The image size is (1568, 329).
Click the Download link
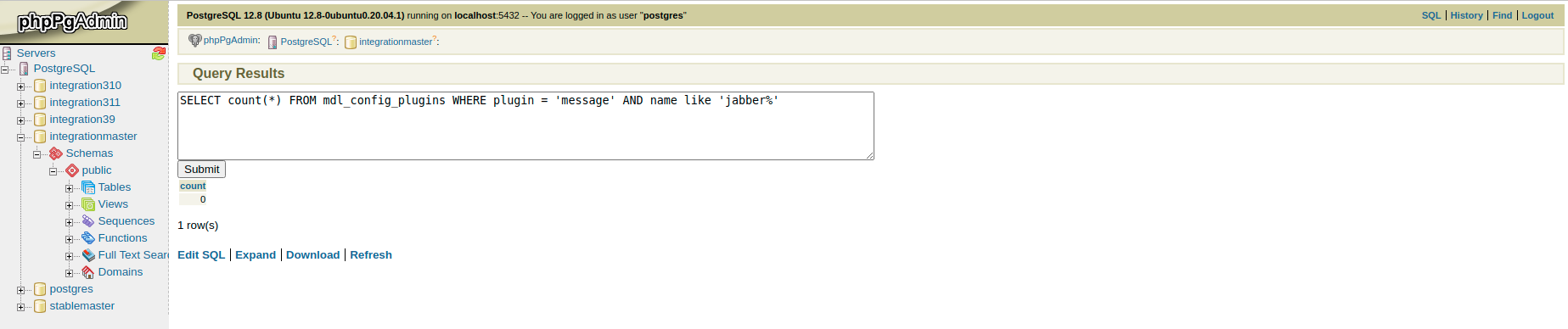312,255
